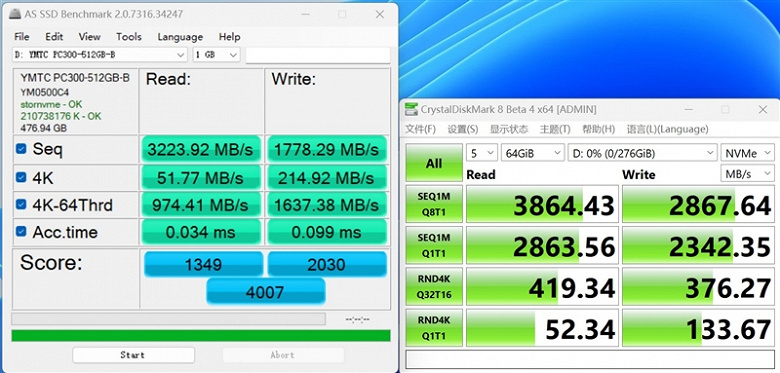
Task: Open the 1 GB test size dropdown
Action: (216, 55)
